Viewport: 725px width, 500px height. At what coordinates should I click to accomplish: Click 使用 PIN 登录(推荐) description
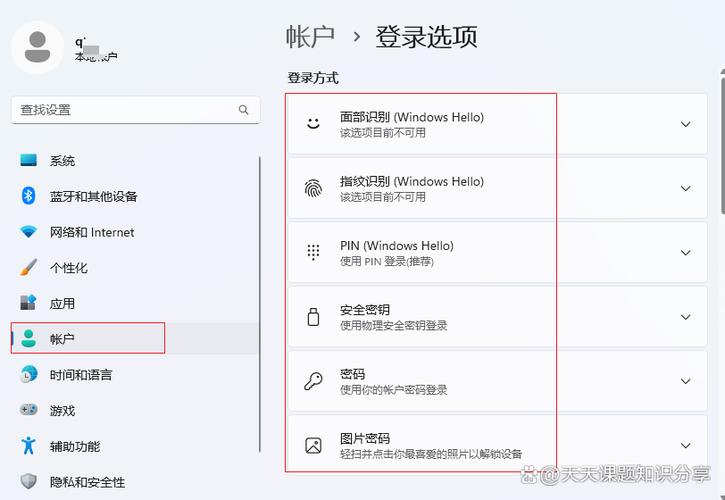[x=387, y=261]
